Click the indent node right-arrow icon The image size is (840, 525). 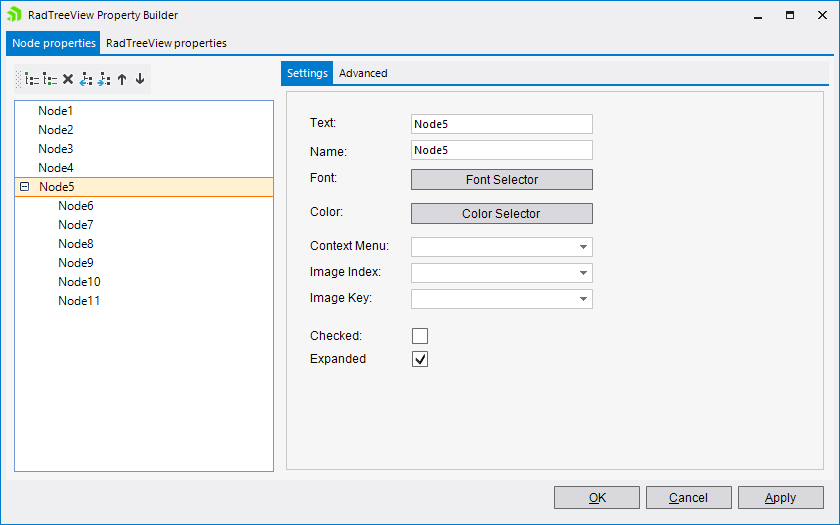coord(104,79)
